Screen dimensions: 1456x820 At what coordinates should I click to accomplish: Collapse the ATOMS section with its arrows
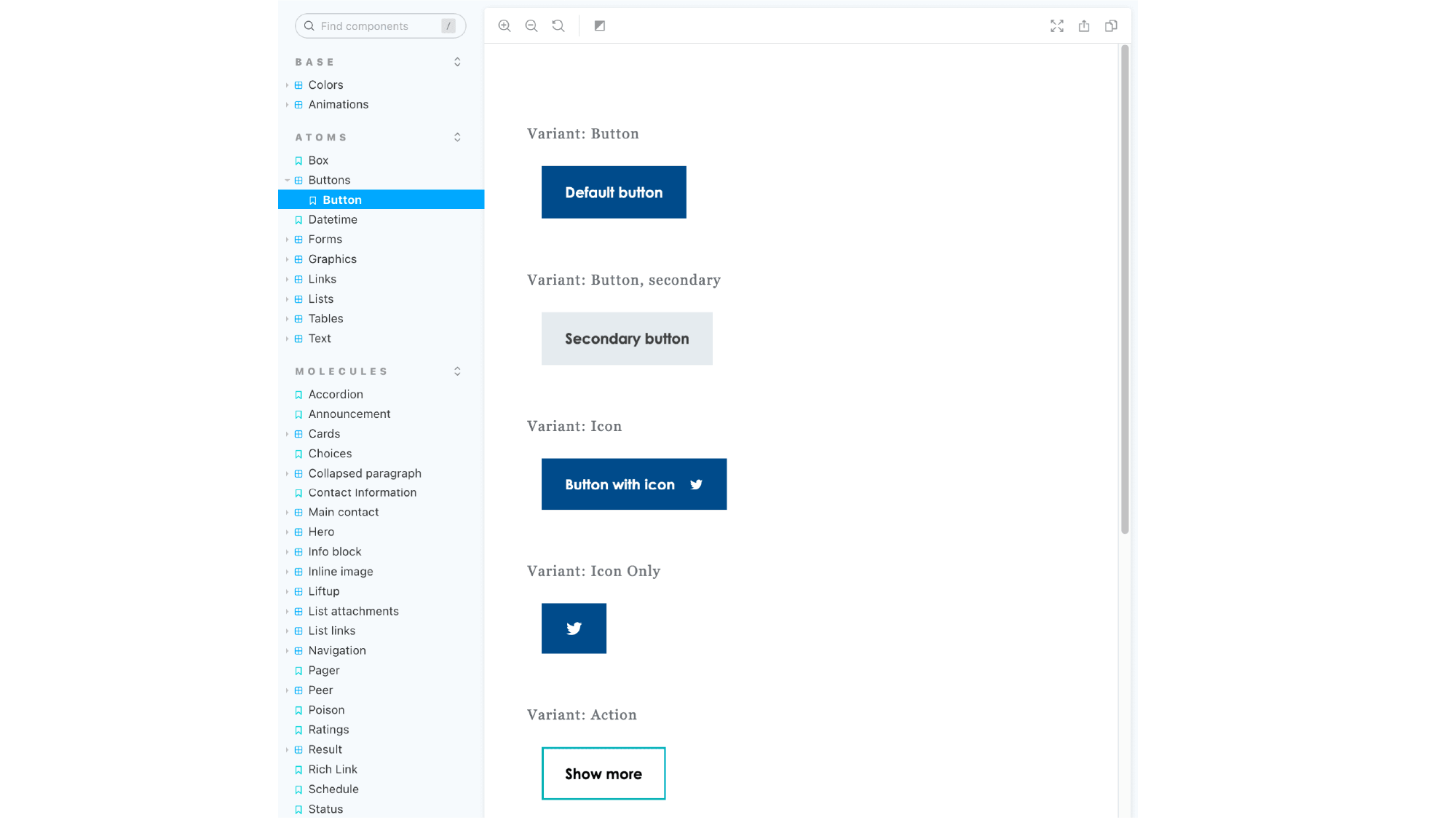(x=457, y=138)
